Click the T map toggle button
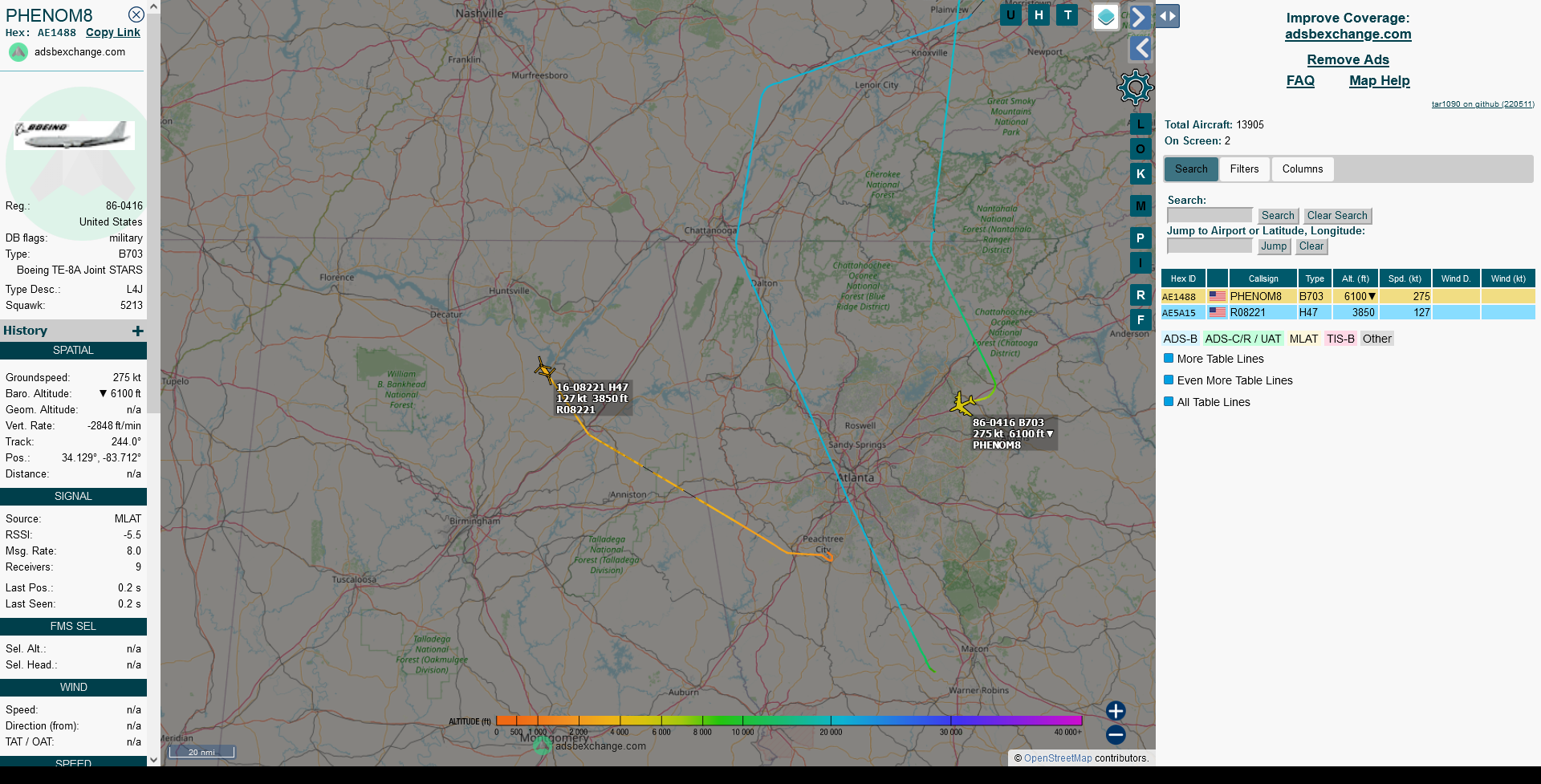The width and height of the screenshot is (1541, 784). tap(1067, 15)
